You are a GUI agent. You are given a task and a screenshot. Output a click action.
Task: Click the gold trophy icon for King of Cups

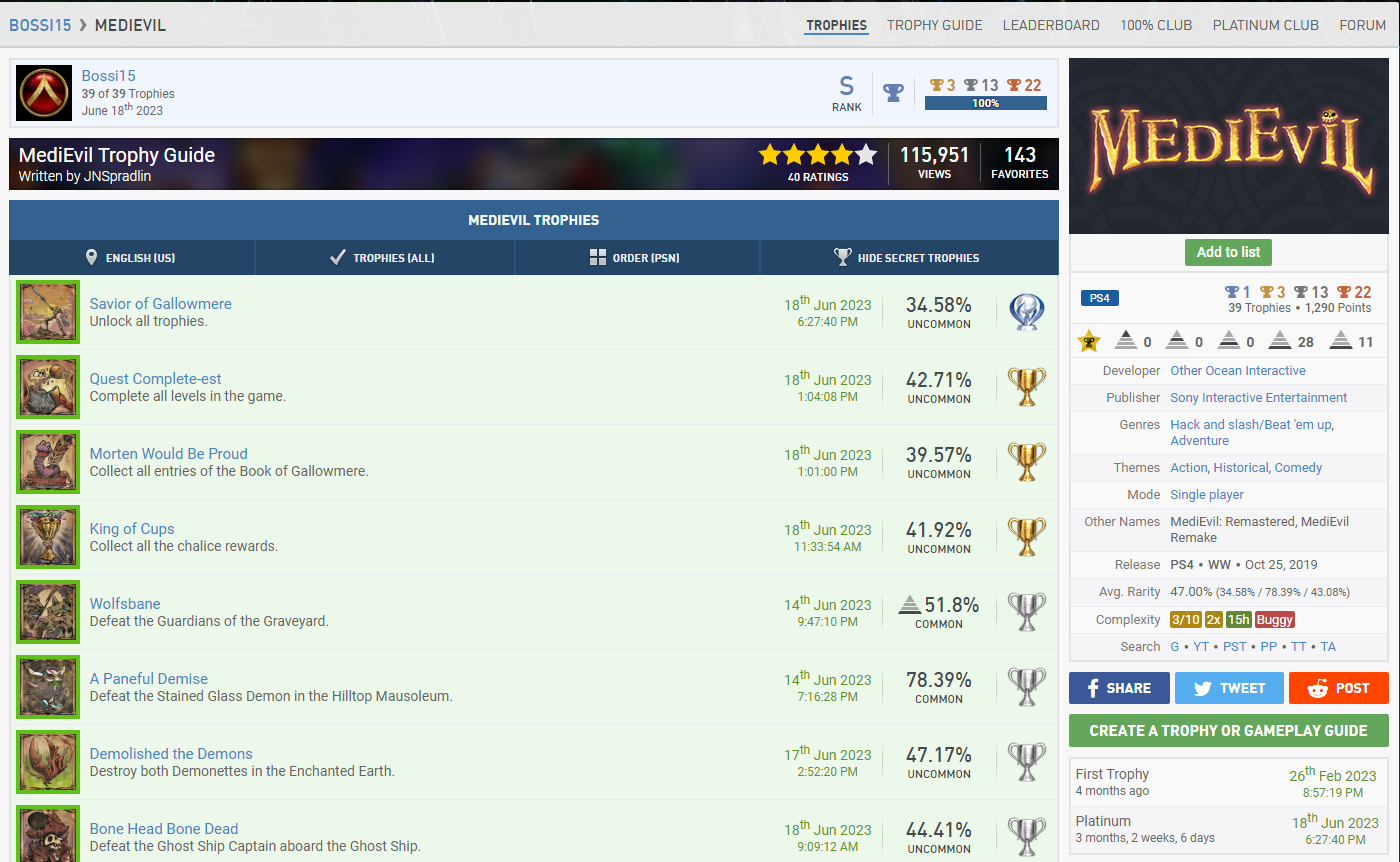click(1026, 537)
